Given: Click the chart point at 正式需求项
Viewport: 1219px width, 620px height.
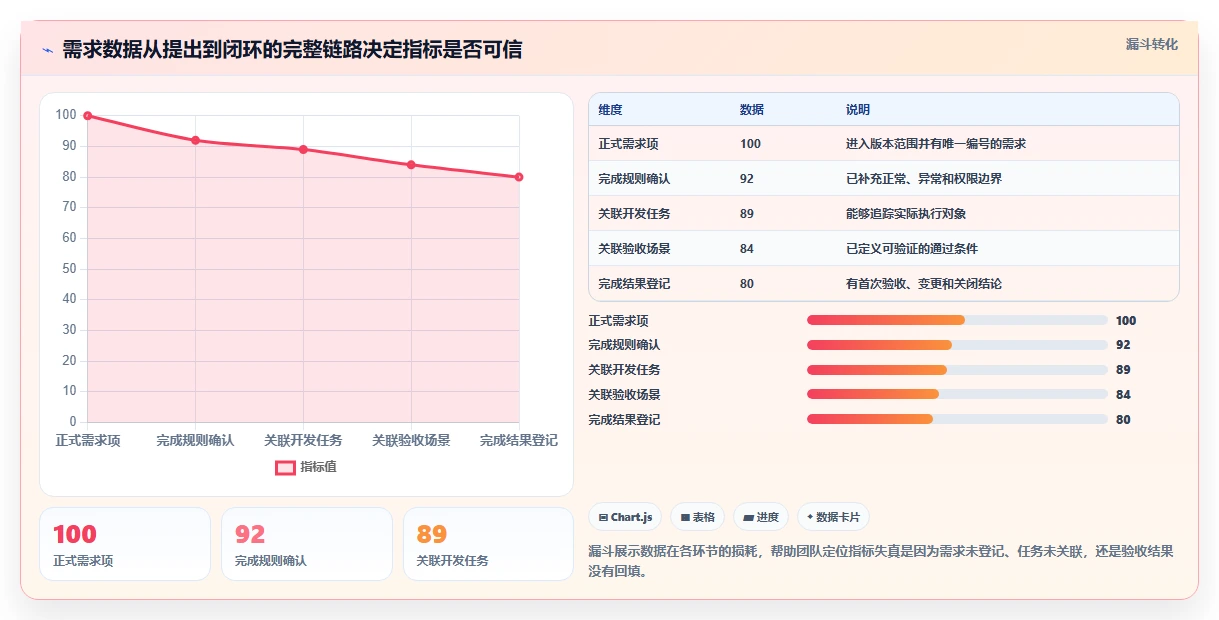Looking at the screenshot, I should pos(88,116).
